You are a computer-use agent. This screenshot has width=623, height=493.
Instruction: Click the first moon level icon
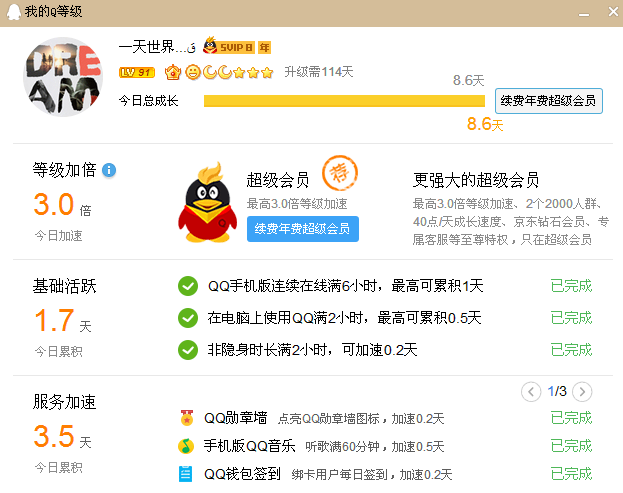209,72
